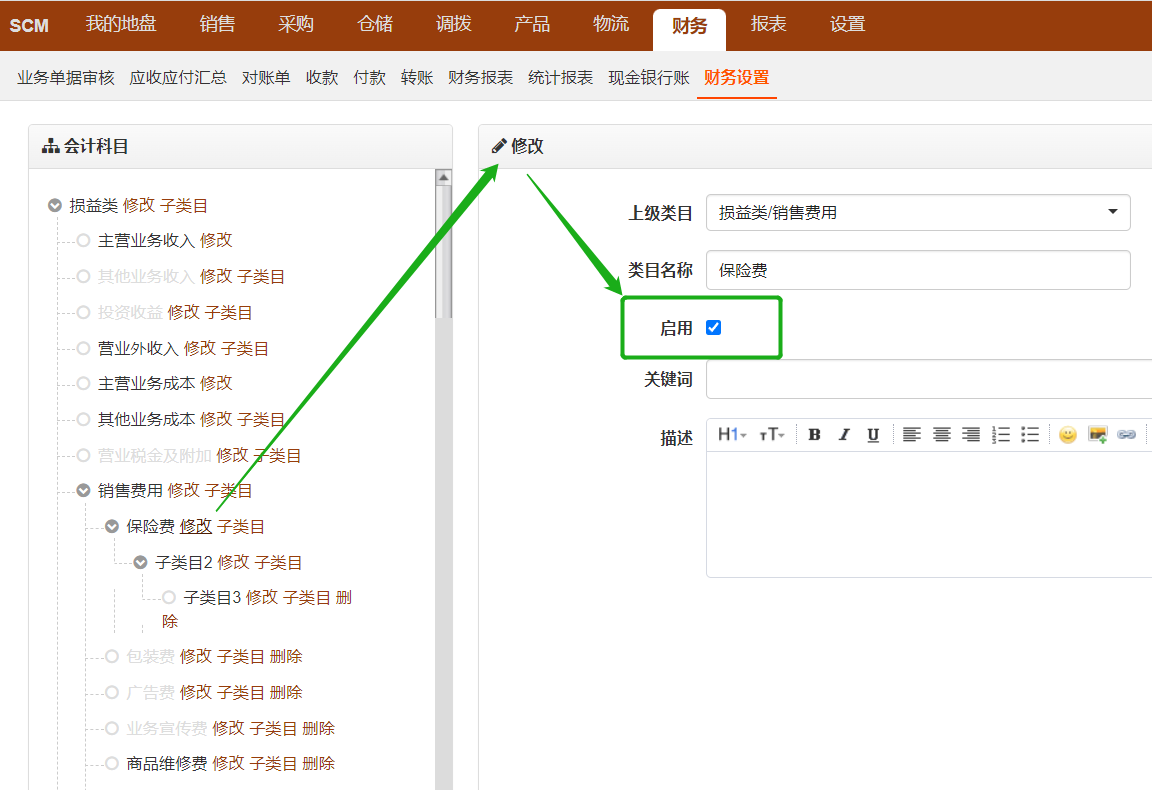Click the 类目名称 input field
Screen dimensions: 1152x790
[918, 270]
